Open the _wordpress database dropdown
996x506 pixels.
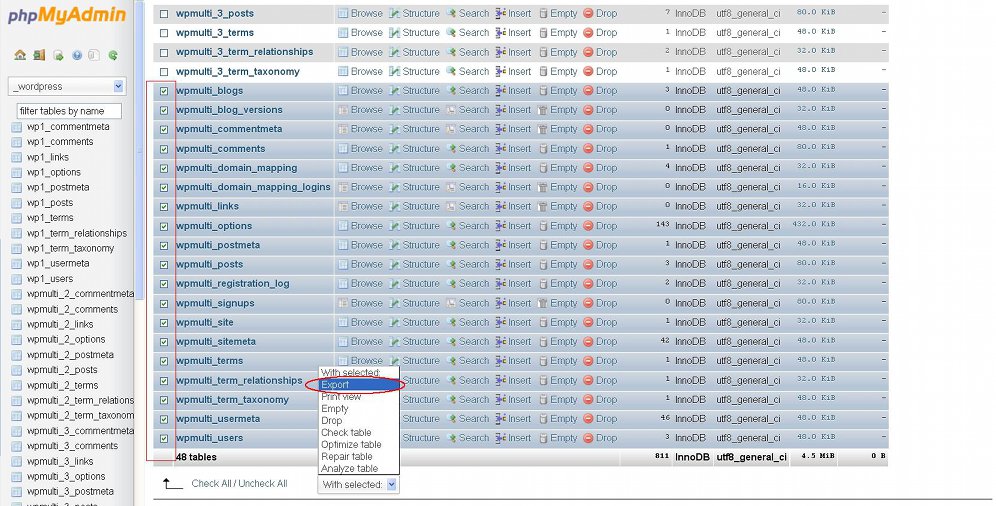pyautogui.click(x=67, y=86)
